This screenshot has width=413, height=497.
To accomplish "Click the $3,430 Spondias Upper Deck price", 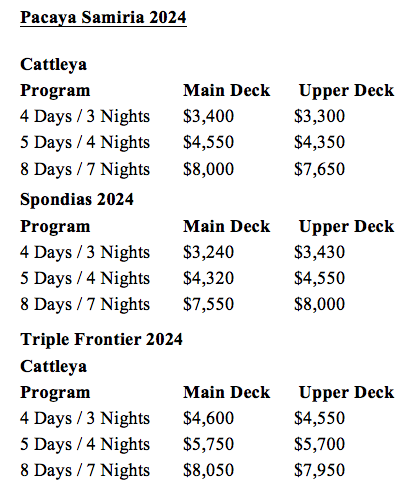I will (319, 252).
